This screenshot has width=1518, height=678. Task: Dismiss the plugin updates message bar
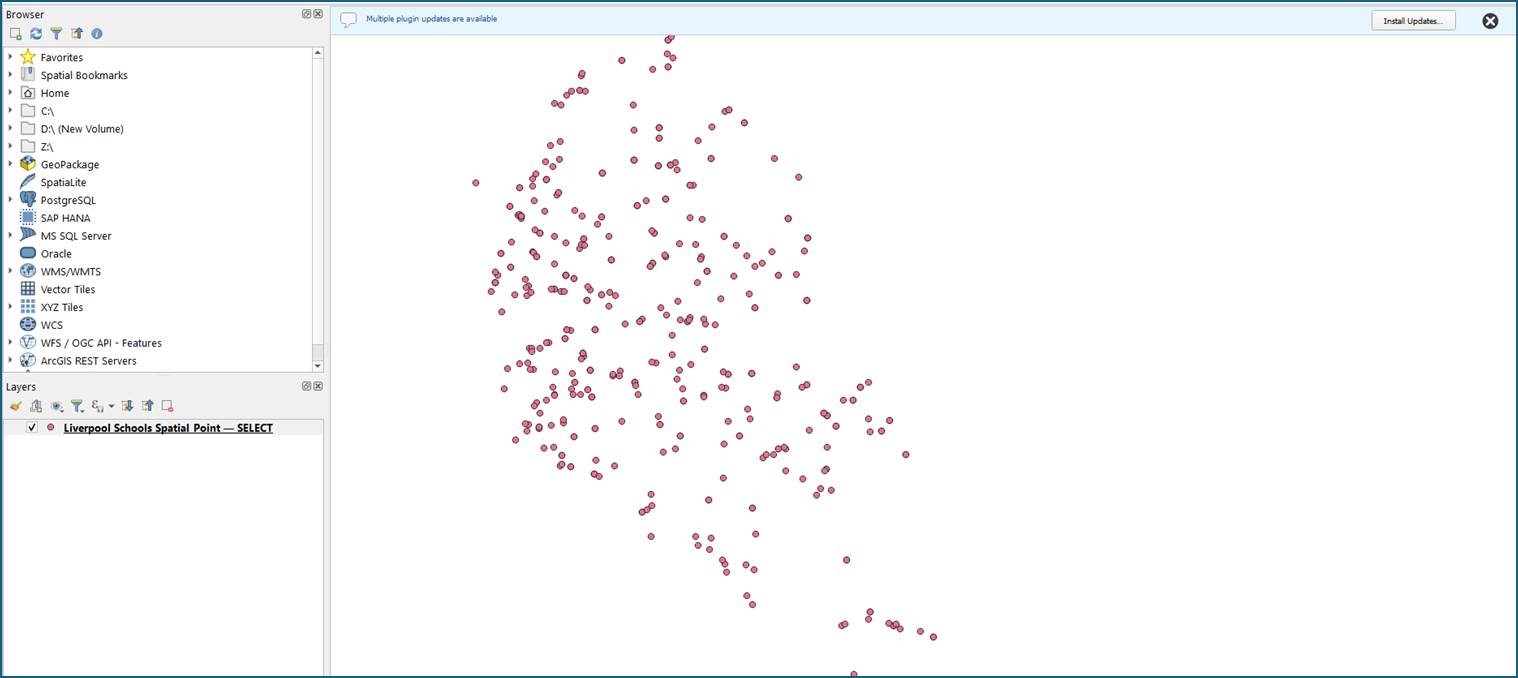pyautogui.click(x=1490, y=21)
